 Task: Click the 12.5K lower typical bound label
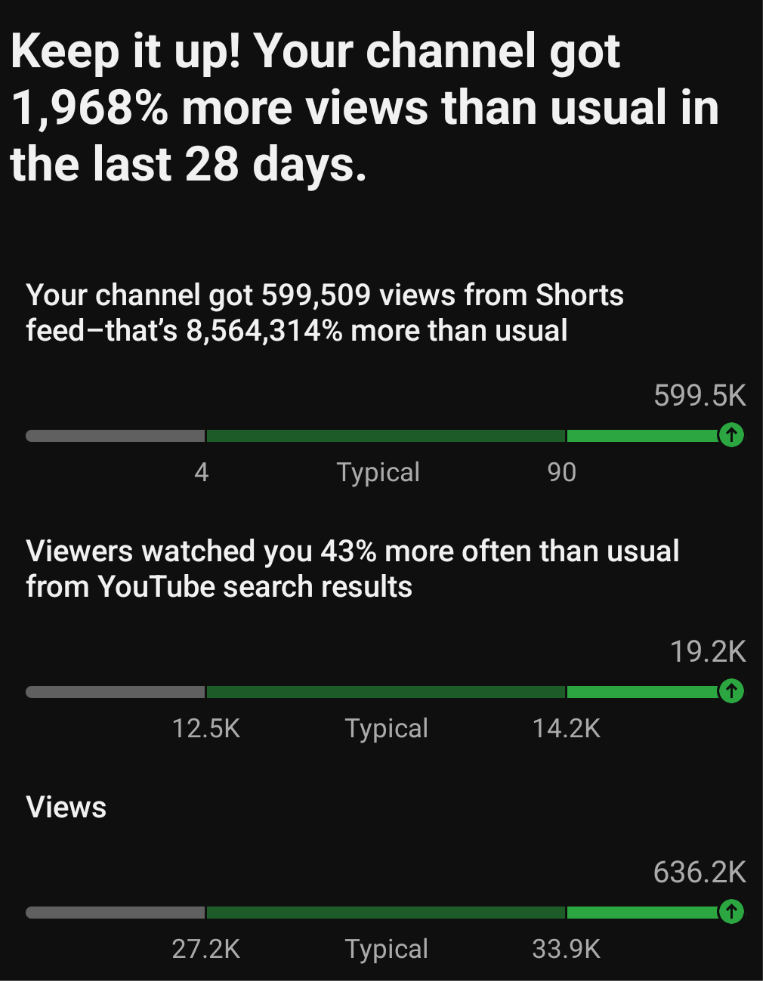[206, 729]
